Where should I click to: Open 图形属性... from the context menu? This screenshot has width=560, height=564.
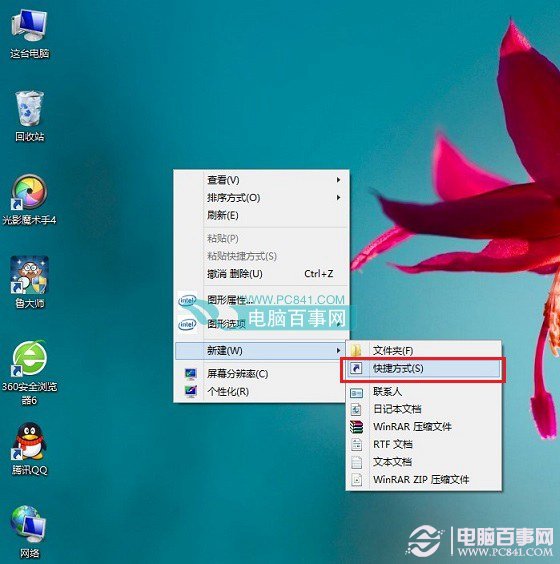coord(261,300)
